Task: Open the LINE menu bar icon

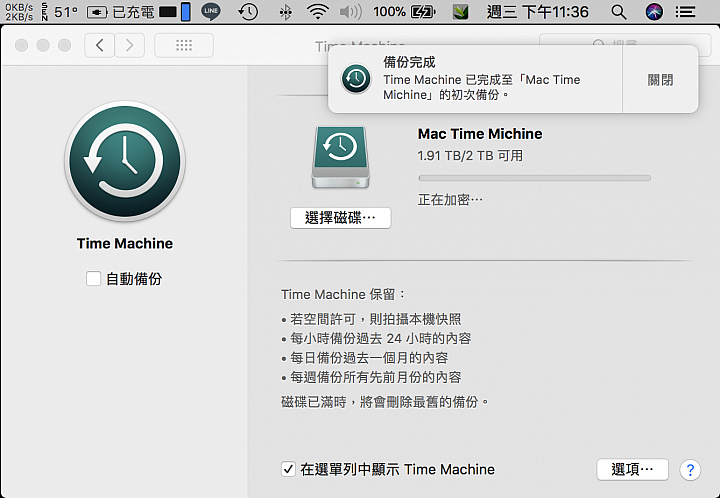Action: [211, 11]
